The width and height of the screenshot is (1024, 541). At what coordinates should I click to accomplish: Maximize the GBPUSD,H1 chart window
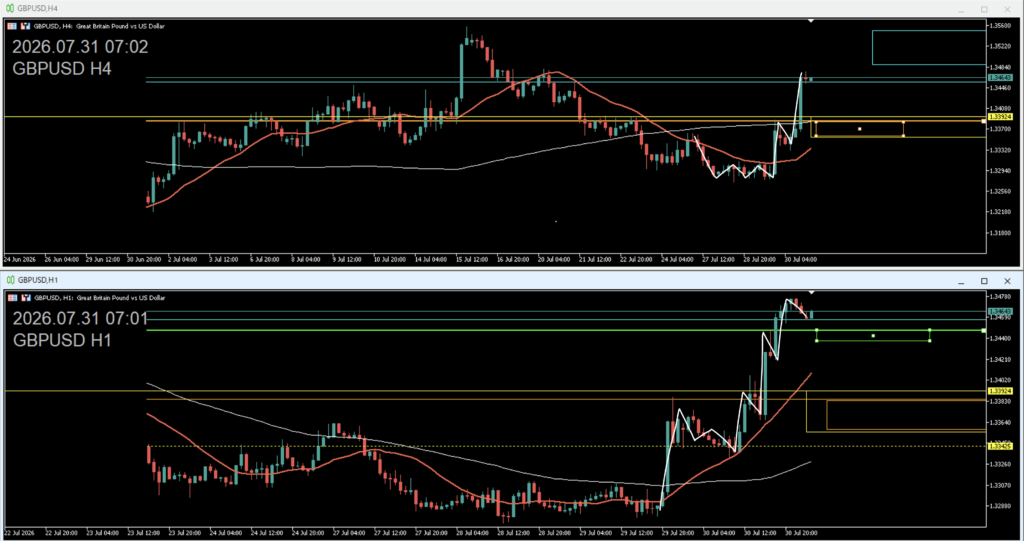(x=984, y=281)
